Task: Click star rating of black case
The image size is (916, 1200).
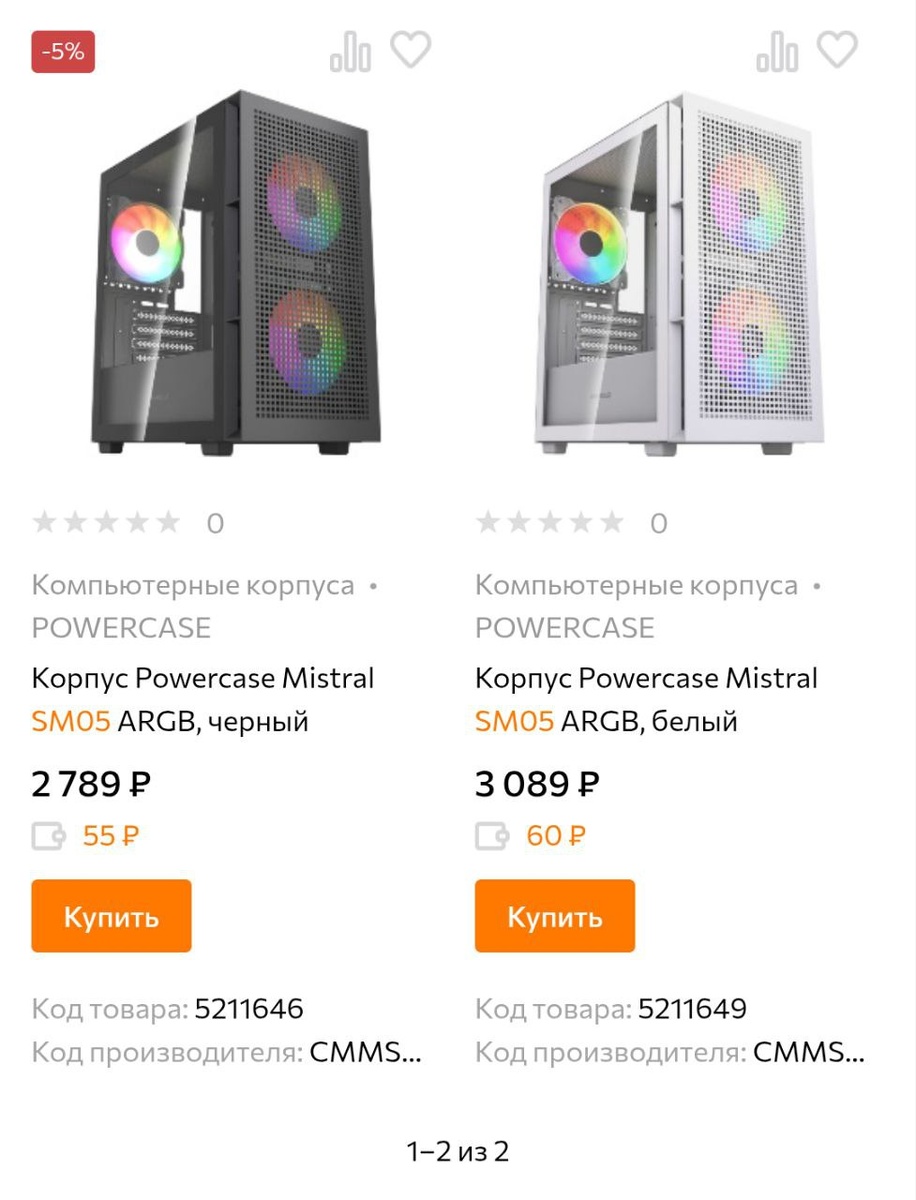Action: coord(106,522)
